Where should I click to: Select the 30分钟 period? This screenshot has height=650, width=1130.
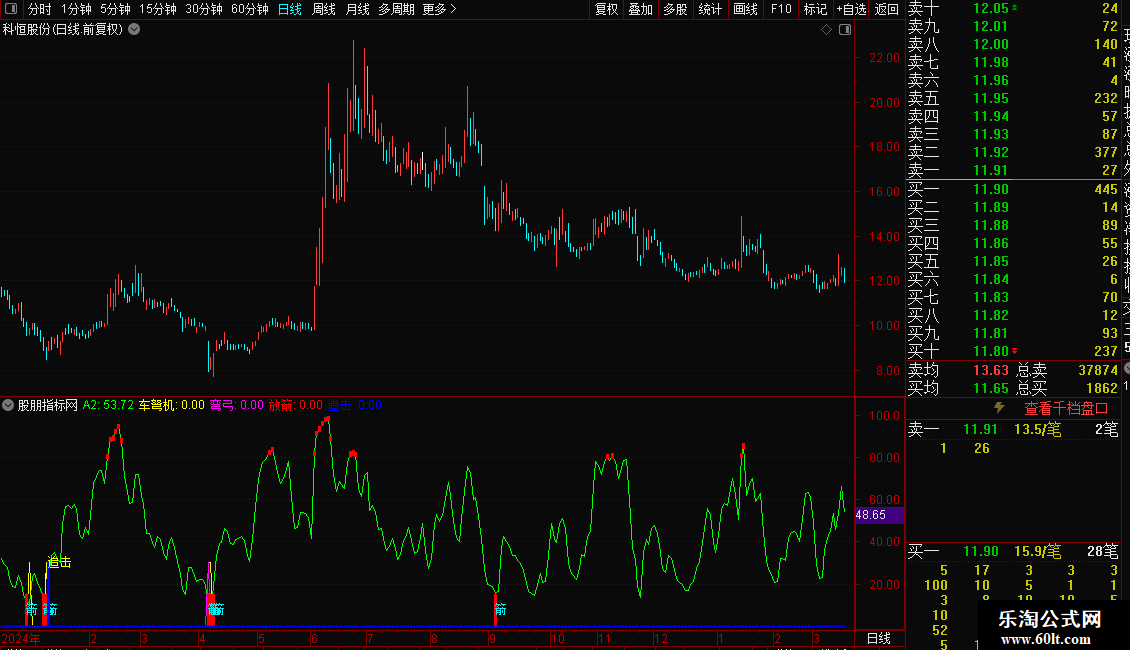click(x=204, y=9)
